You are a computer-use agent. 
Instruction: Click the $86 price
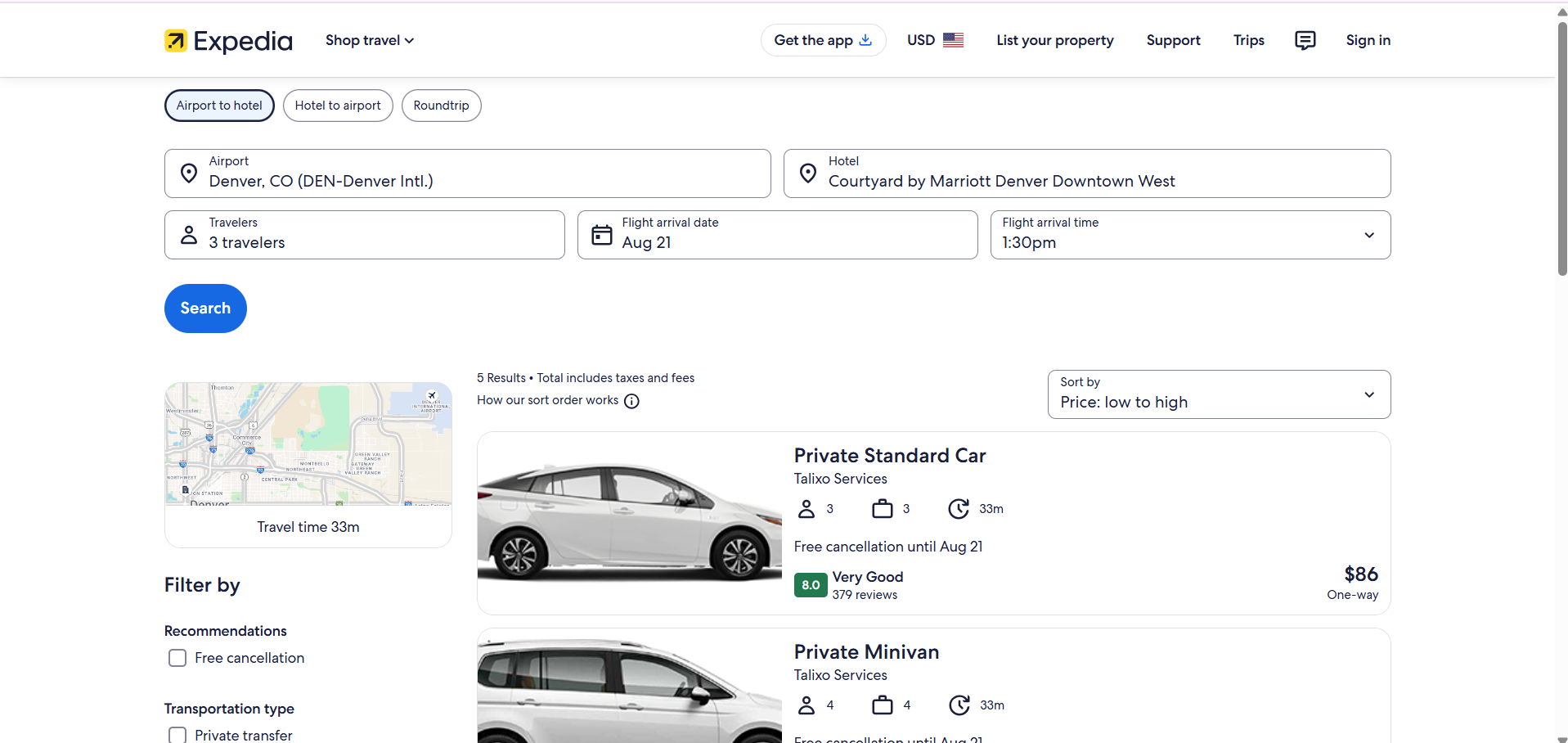(1361, 574)
